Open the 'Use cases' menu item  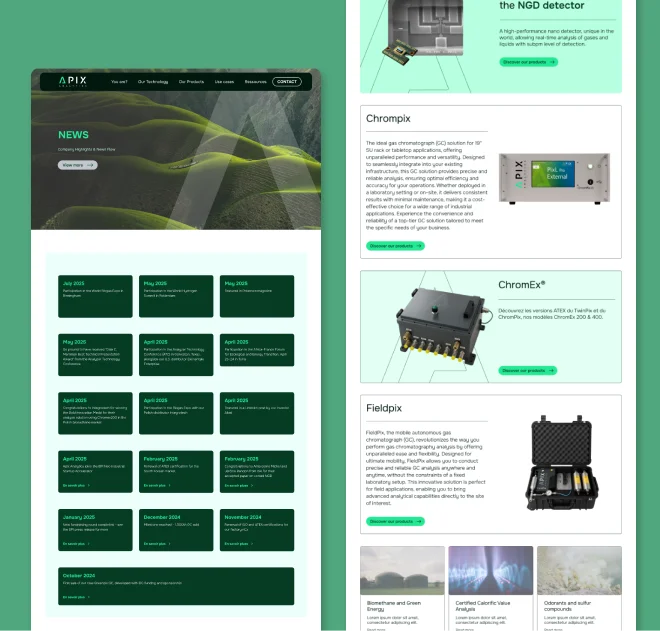click(224, 82)
